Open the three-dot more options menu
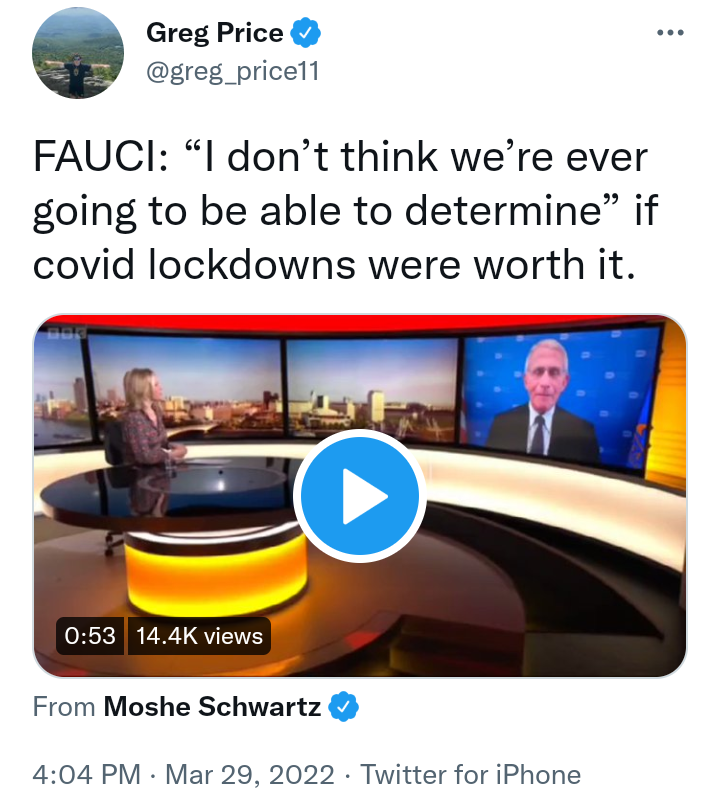 (x=670, y=33)
